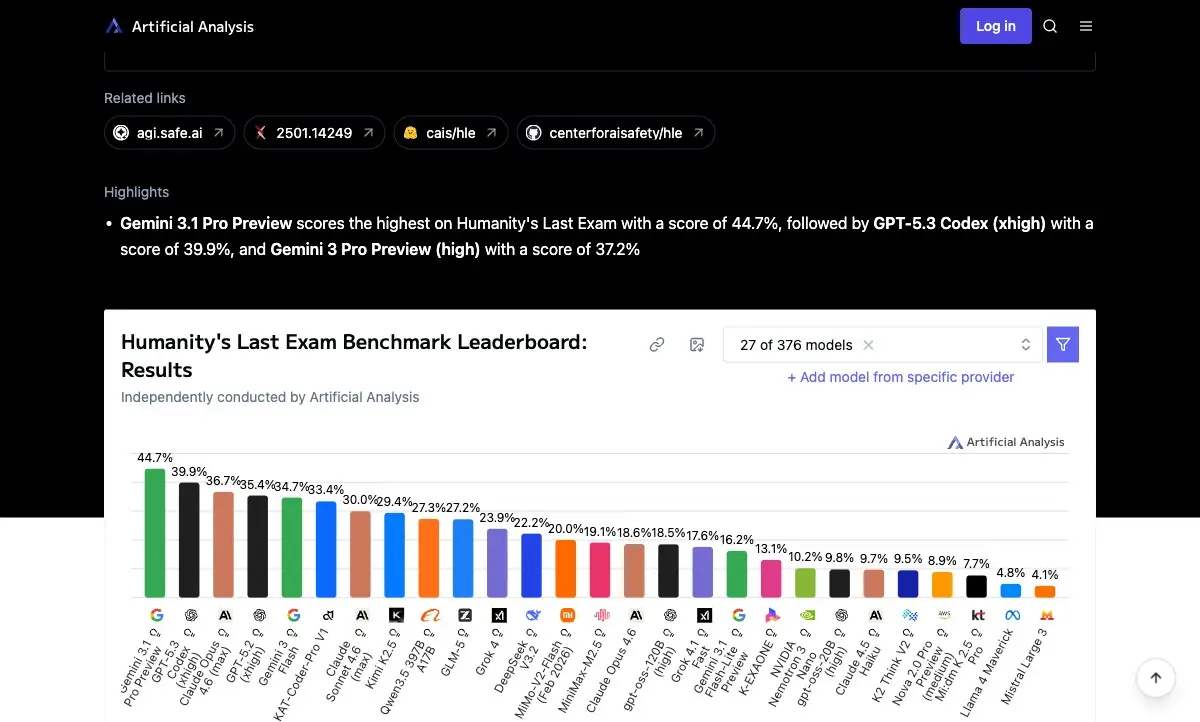The image size is (1200, 722).
Task: Click '+ Add model from specific provider'
Action: pos(901,377)
